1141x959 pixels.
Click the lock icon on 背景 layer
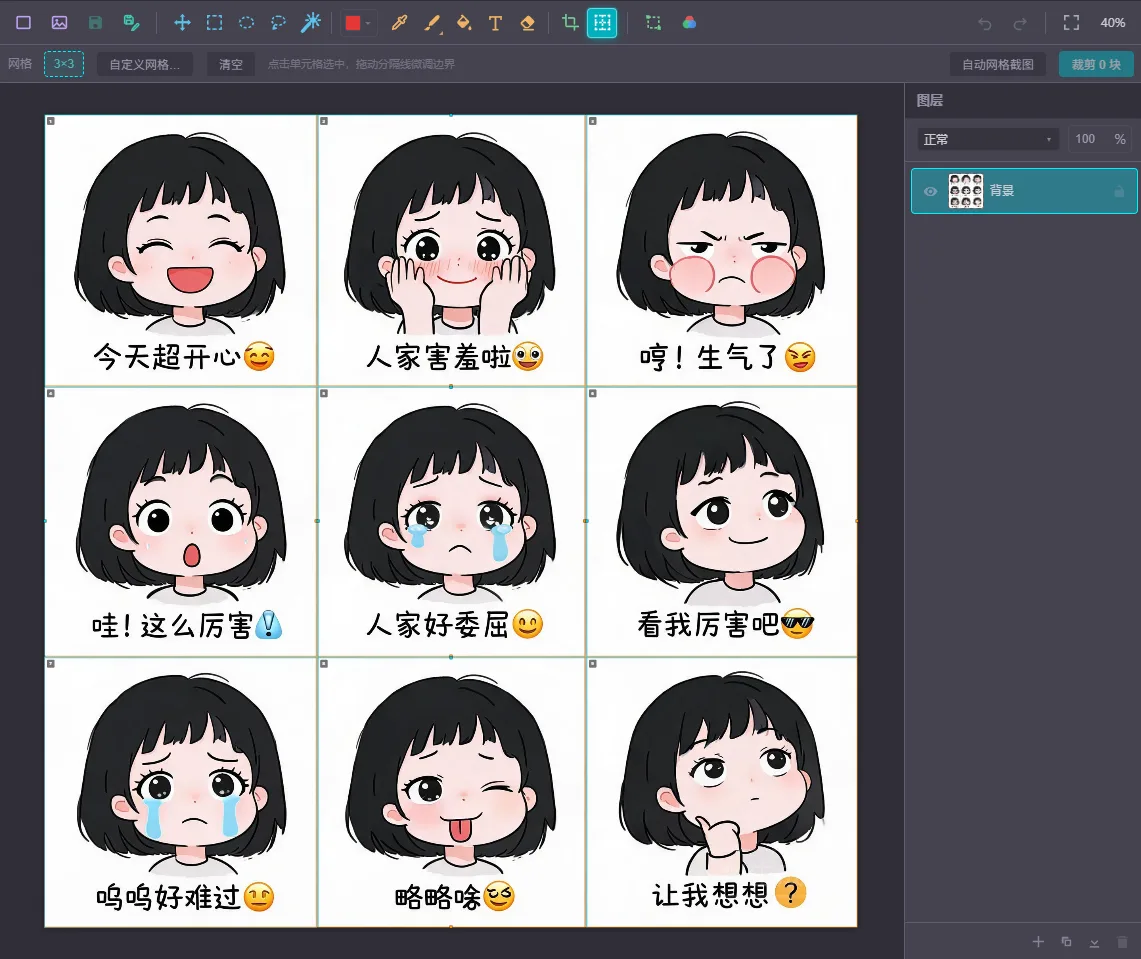tap(1119, 191)
